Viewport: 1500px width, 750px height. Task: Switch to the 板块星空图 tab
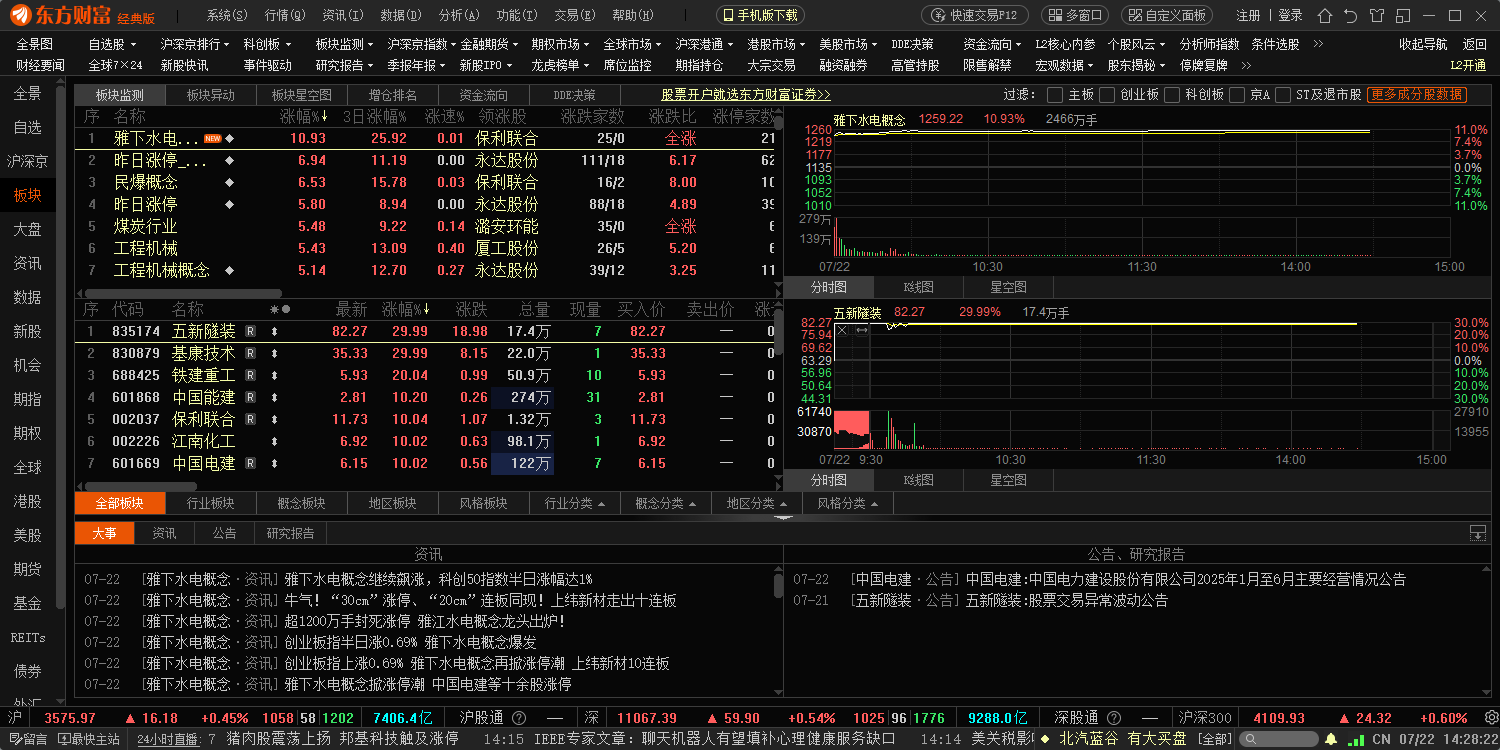[x=301, y=95]
